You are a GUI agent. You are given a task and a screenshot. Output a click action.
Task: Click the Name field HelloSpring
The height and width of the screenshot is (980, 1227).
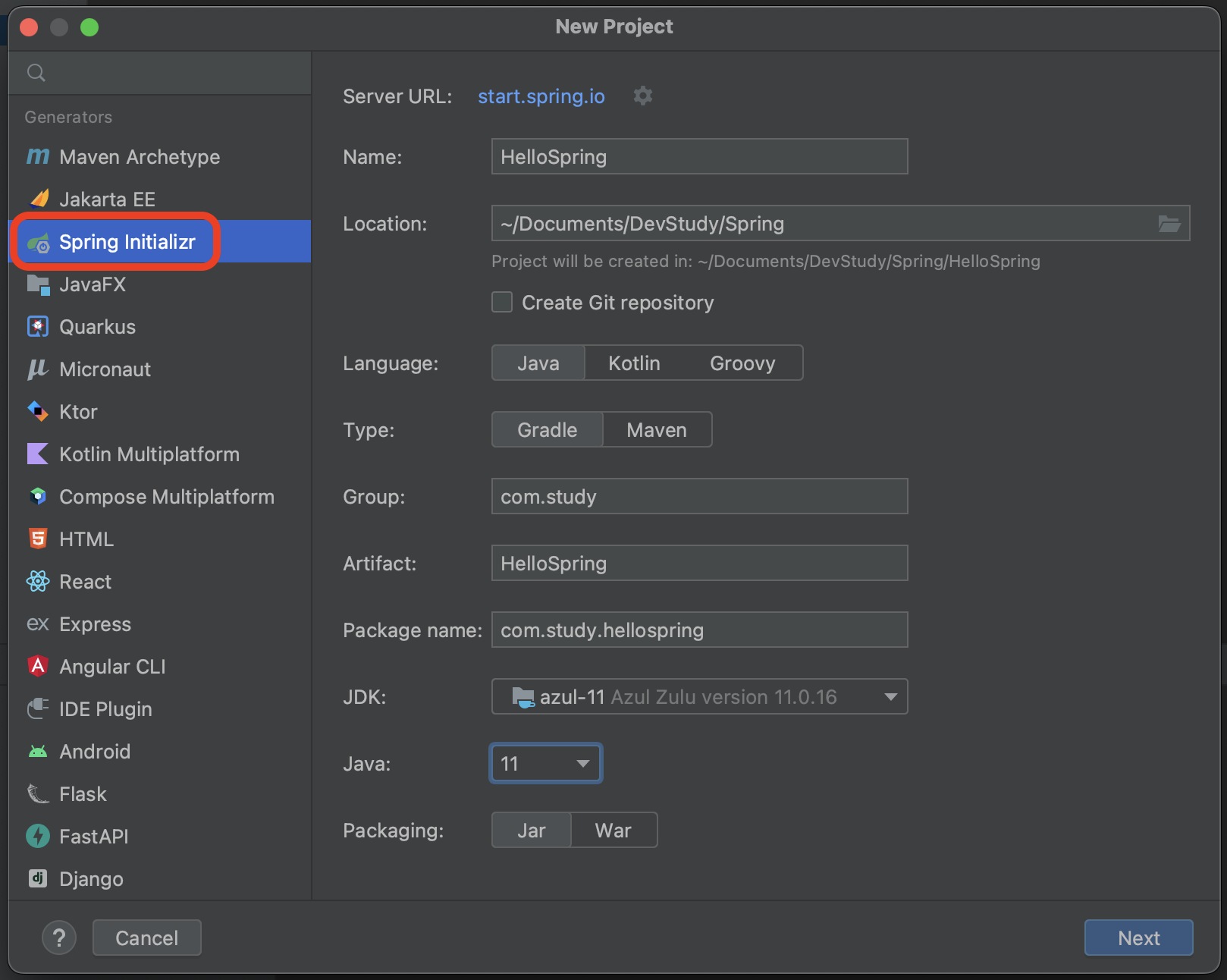coord(699,157)
